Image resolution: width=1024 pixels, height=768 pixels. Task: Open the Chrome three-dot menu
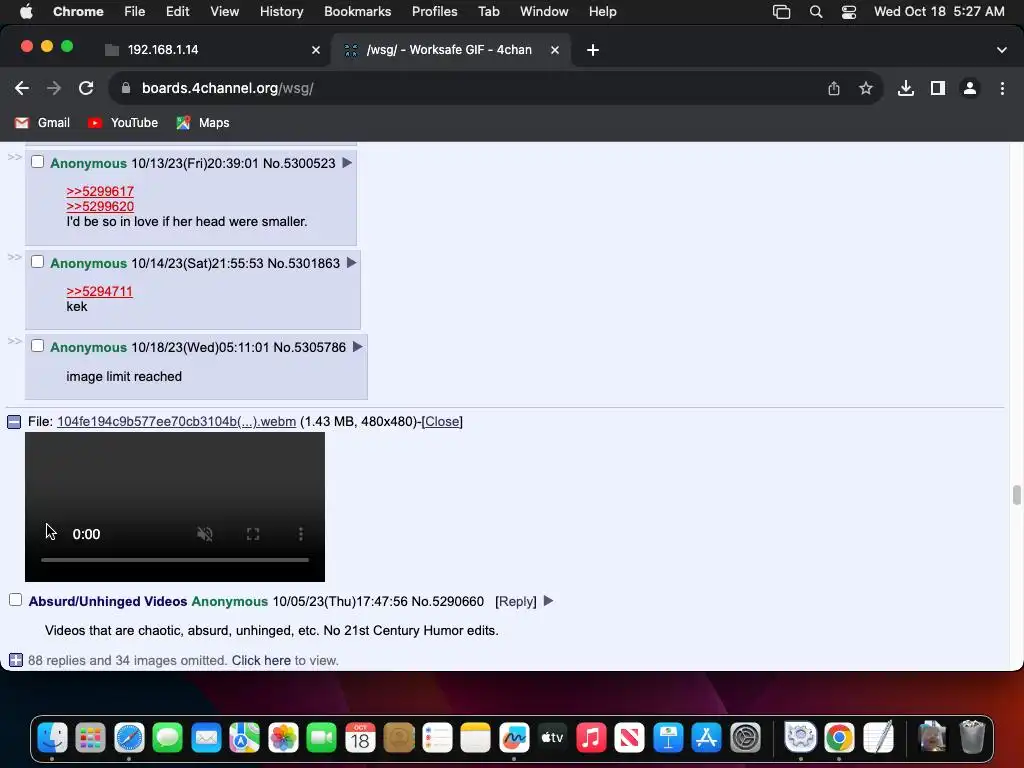click(x=1002, y=88)
